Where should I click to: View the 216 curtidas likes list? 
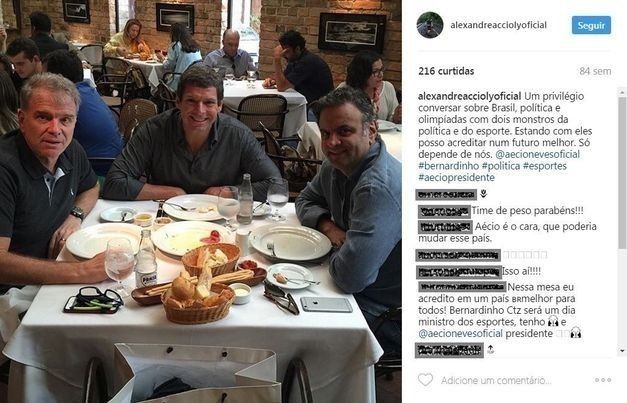point(446,71)
